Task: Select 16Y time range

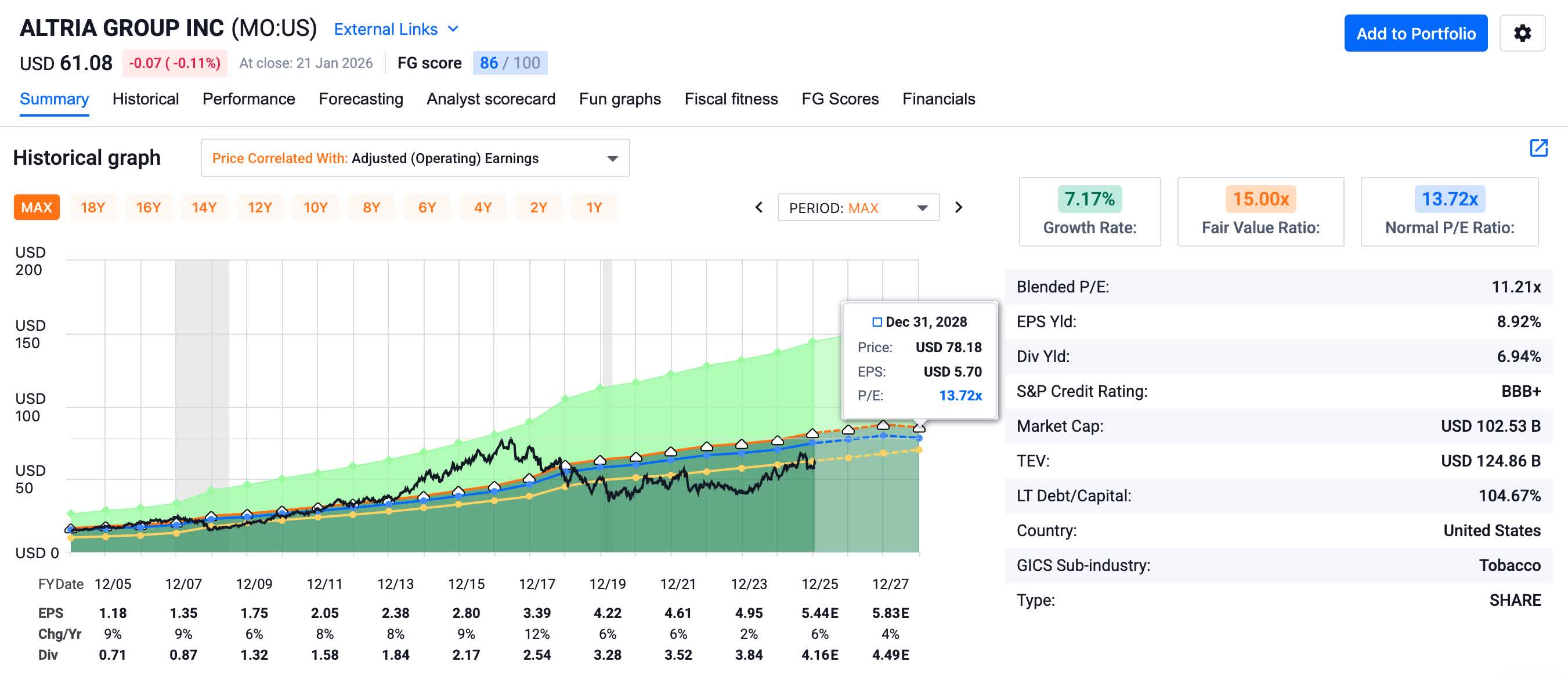Action: pos(148,208)
